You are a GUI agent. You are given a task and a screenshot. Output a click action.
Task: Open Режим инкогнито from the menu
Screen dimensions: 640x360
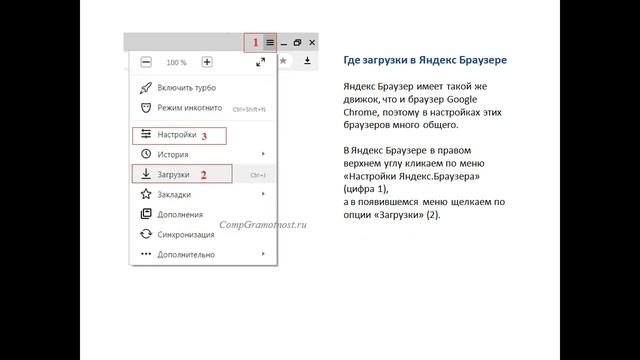(x=203, y=108)
